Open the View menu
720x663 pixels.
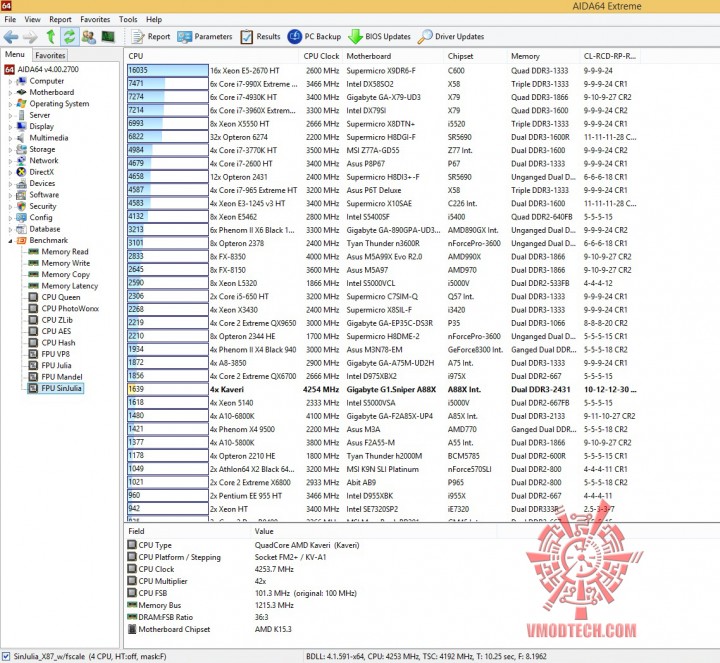pyautogui.click(x=32, y=19)
